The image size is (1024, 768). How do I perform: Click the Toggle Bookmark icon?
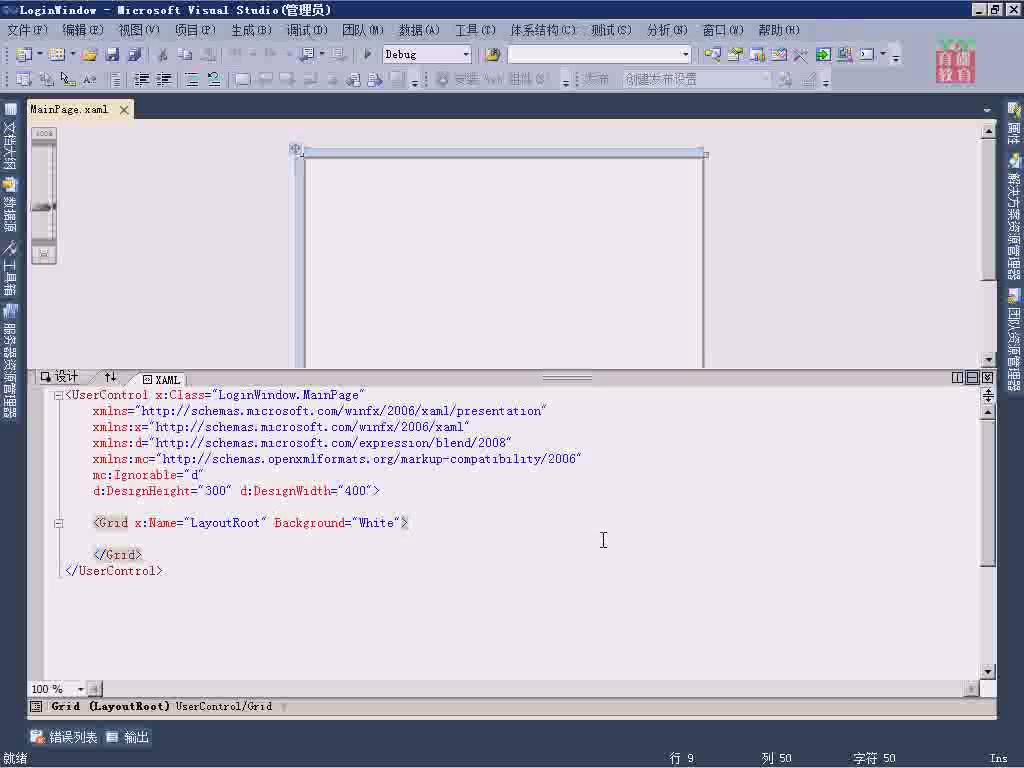pos(242,80)
